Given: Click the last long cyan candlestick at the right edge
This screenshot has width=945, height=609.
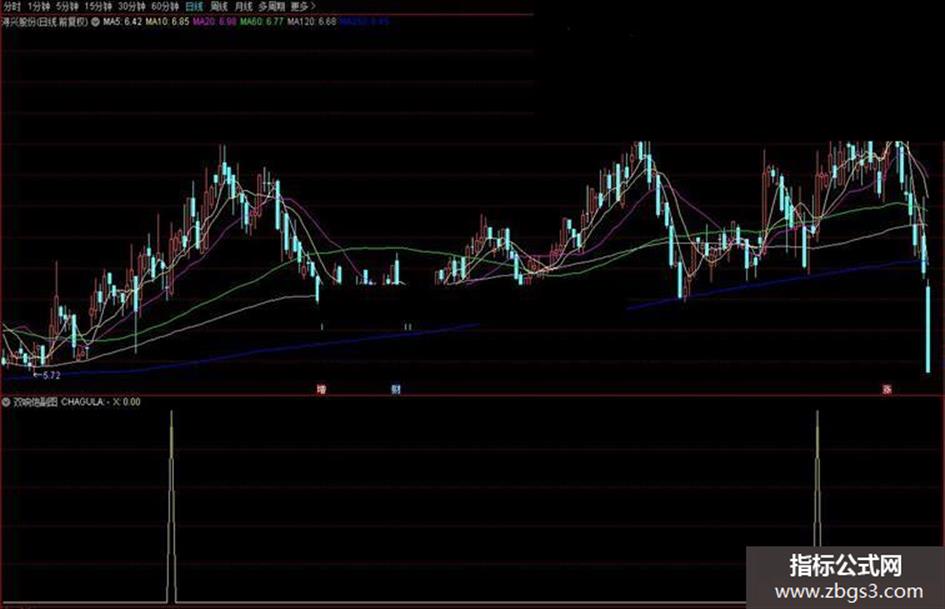Looking at the screenshot, I should tap(928, 329).
